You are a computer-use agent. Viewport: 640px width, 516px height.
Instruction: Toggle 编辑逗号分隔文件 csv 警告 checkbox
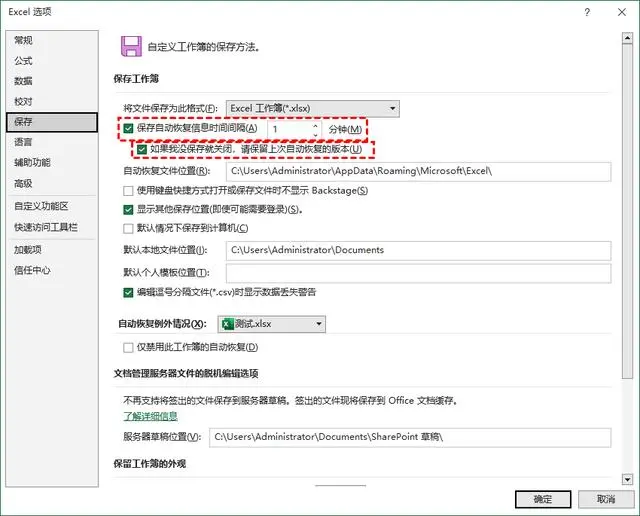click(128, 292)
